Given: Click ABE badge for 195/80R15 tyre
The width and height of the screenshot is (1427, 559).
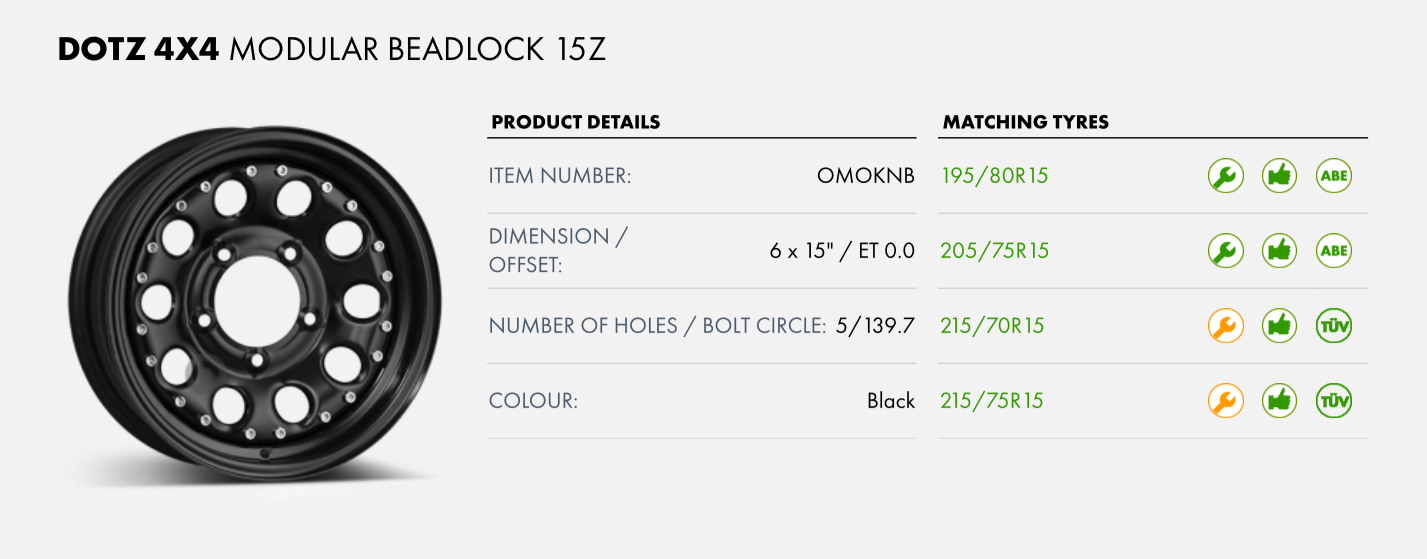Looking at the screenshot, I should coord(1334,176).
